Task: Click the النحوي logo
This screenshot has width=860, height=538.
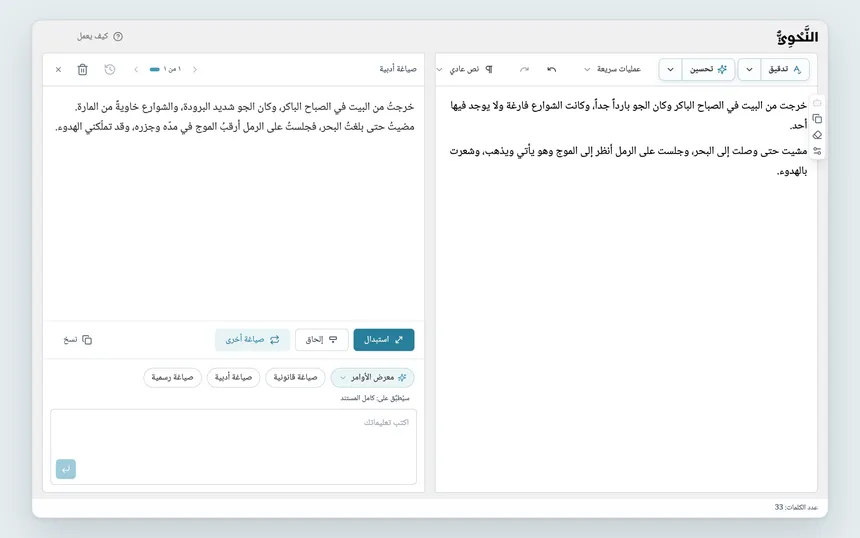Action: (x=797, y=37)
